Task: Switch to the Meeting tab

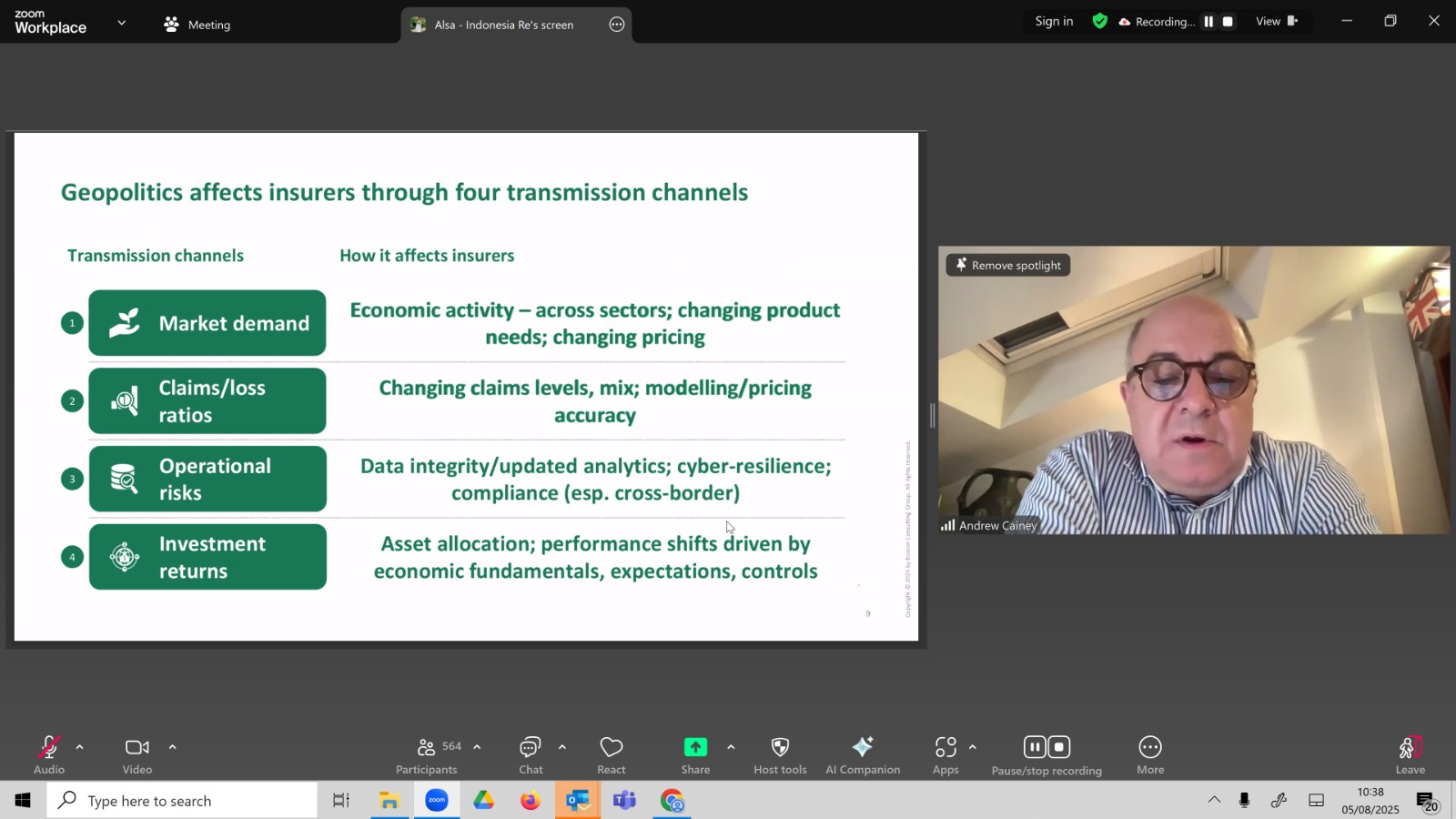Action: point(197,25)
